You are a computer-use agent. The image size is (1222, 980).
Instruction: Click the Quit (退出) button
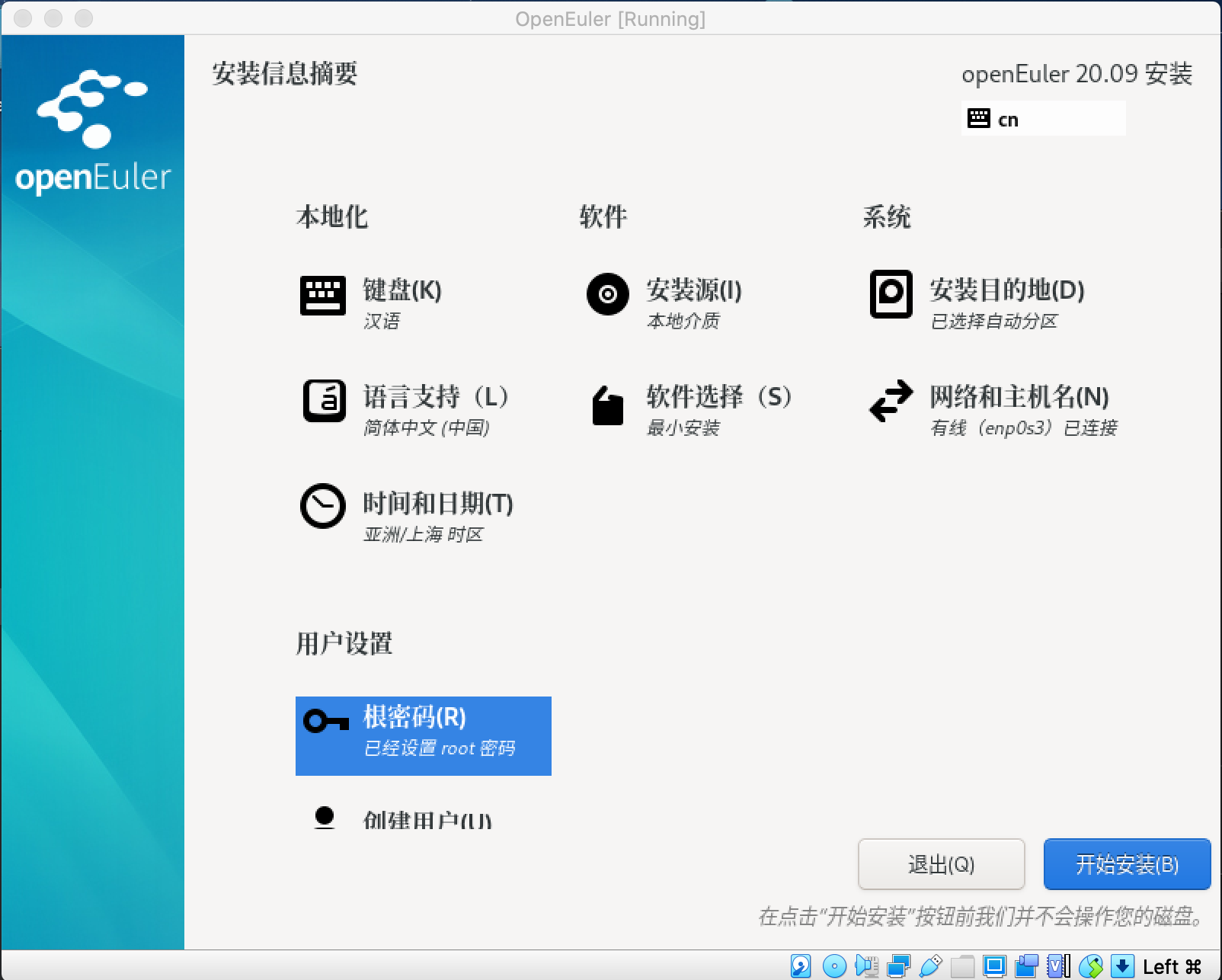pyautogui.click(x=941, y=864)
